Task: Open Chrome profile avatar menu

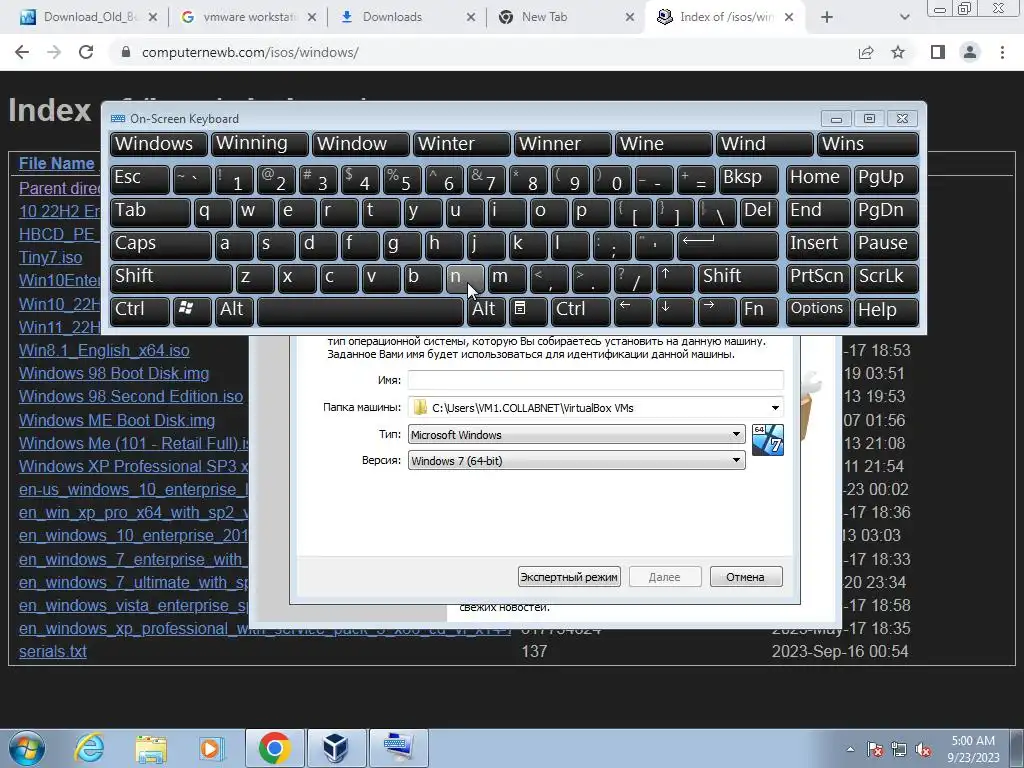Action: tap(970, 52)
